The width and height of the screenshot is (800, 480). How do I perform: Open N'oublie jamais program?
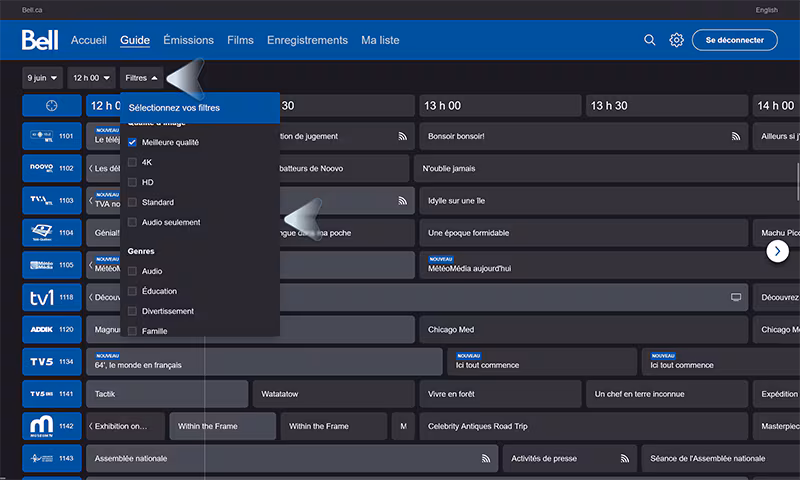pyautogui.click(x=607, y=168)
